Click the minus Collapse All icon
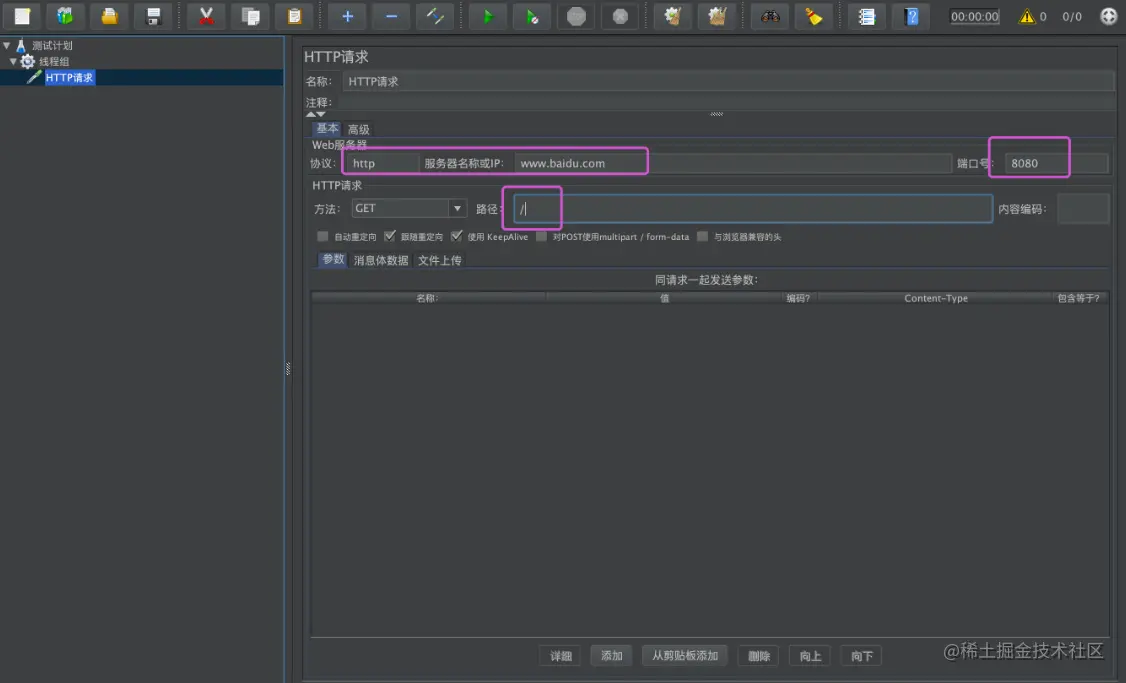This screenshot has width=1126, height=683. [x=391, y=16]
